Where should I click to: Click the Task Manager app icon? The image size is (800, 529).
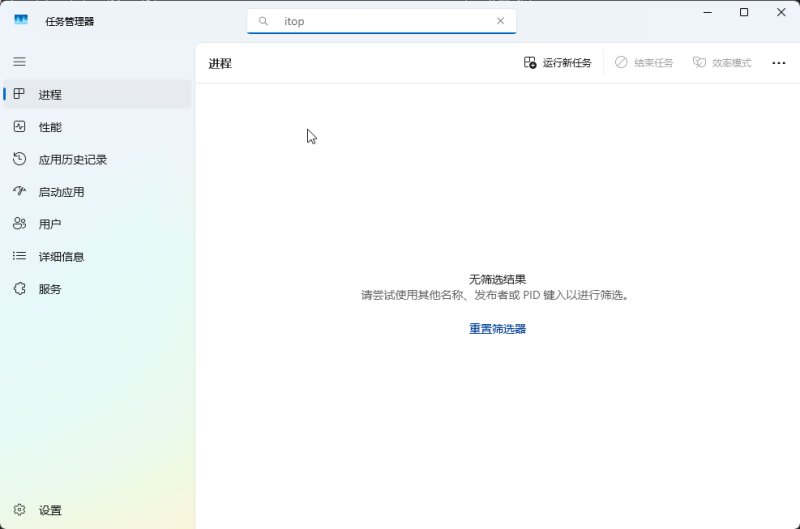click(x=21, y=20)
